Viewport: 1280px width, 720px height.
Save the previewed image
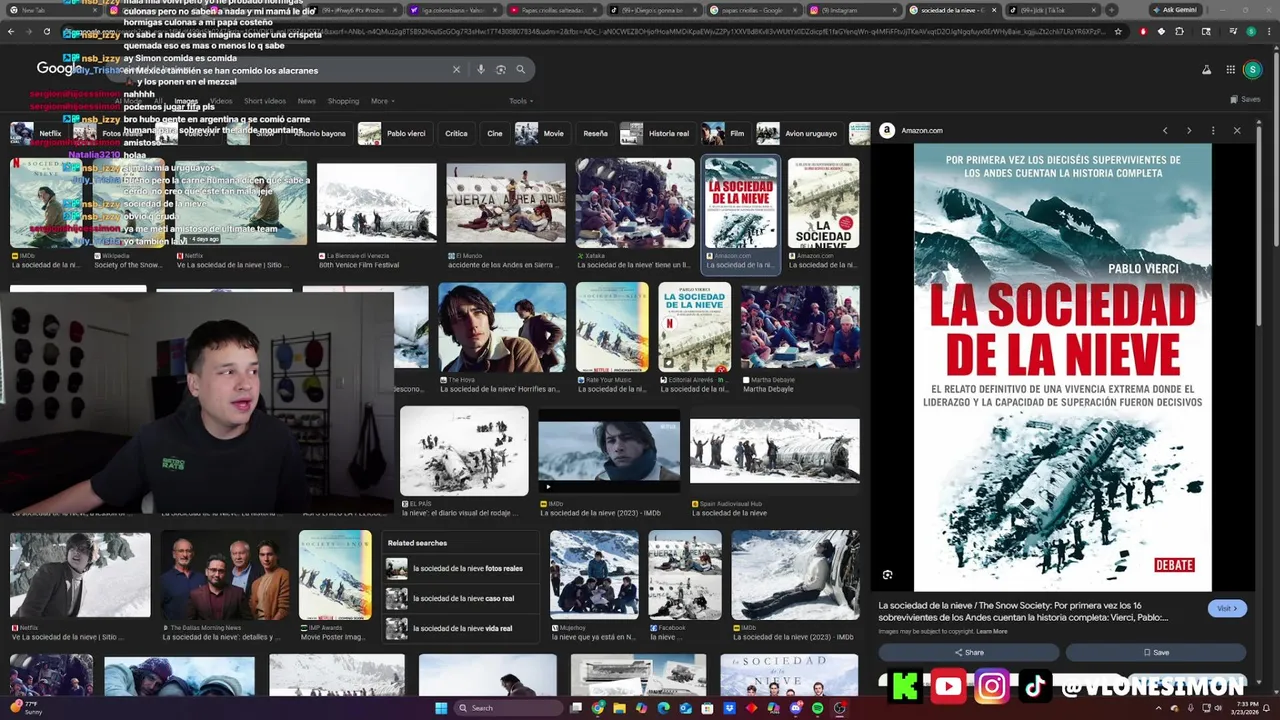pyautogui.click(x=1155, y=652)
